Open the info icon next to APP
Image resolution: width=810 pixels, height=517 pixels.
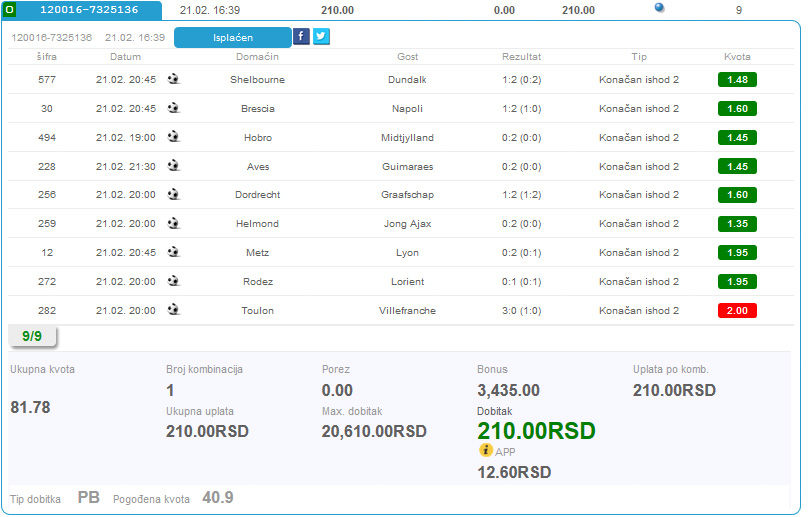(x=486, y=450)
